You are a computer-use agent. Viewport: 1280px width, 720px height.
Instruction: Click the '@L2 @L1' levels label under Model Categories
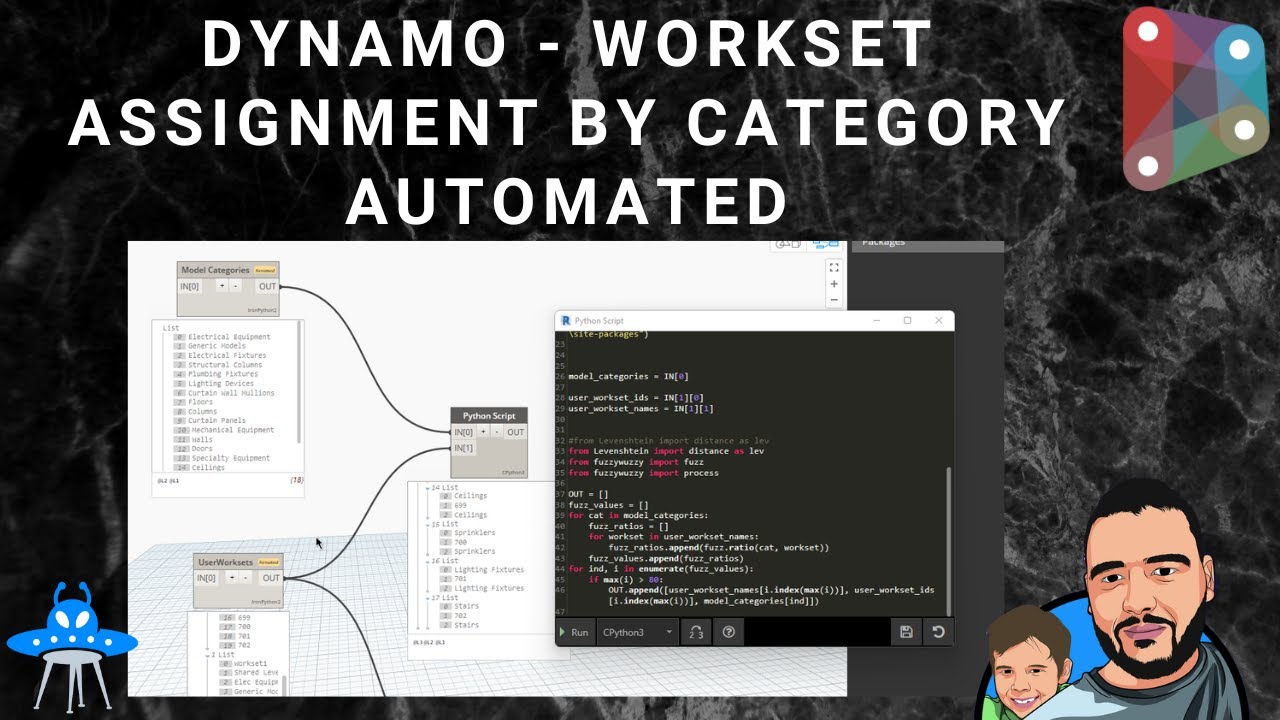click(x=168, y=481)
